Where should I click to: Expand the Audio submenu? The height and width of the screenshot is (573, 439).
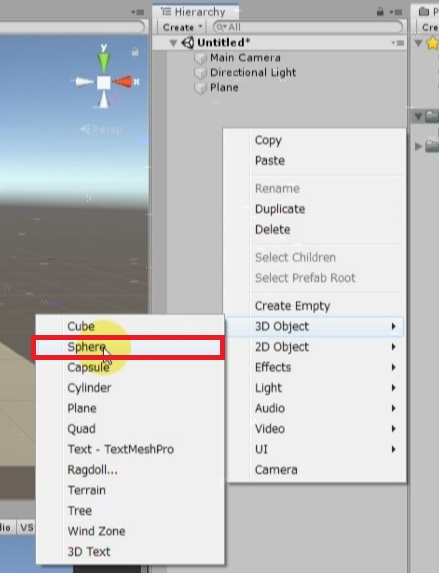(315, 408)
